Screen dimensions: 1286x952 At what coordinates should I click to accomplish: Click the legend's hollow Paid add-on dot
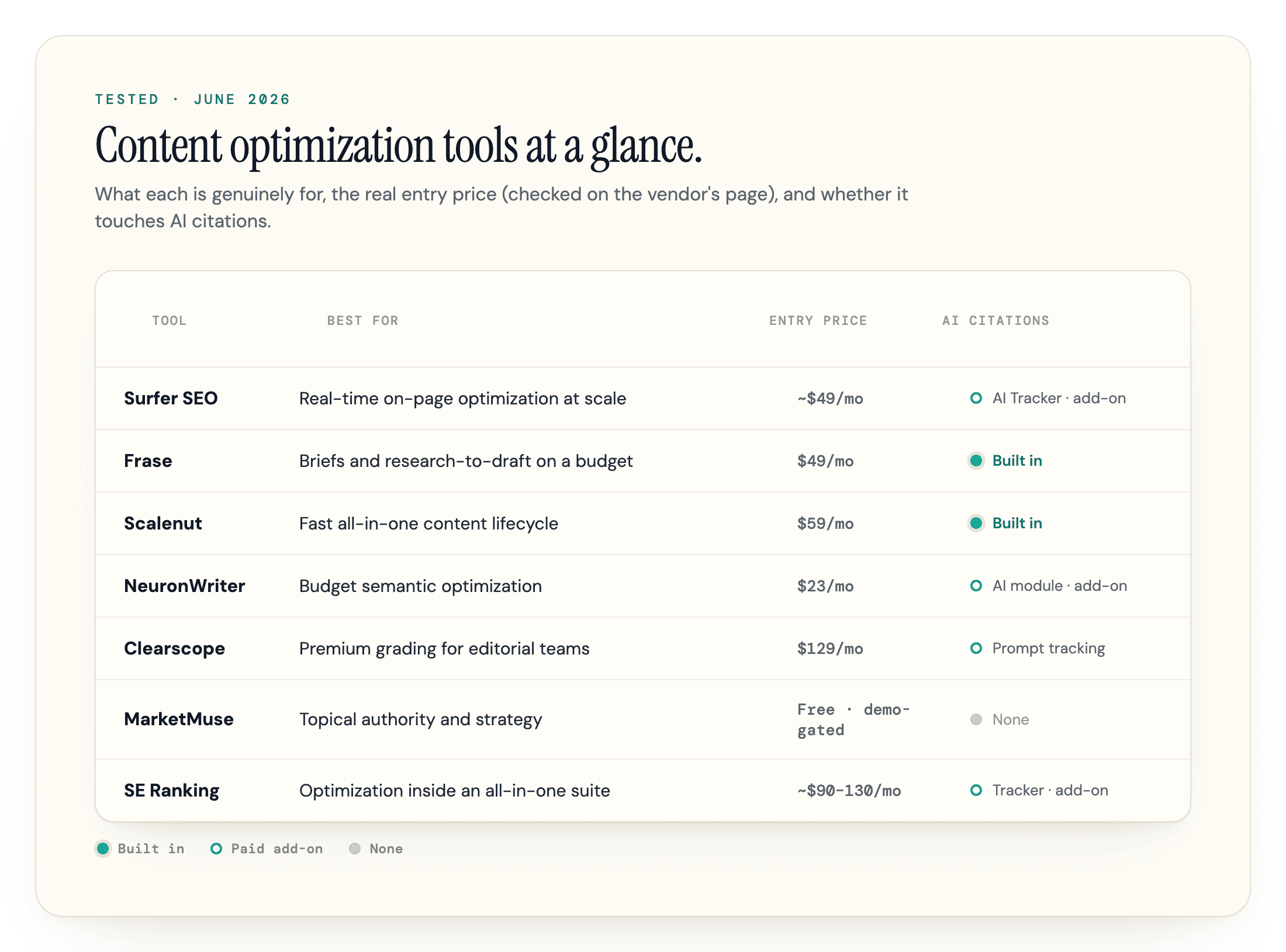tap(216, 849)
